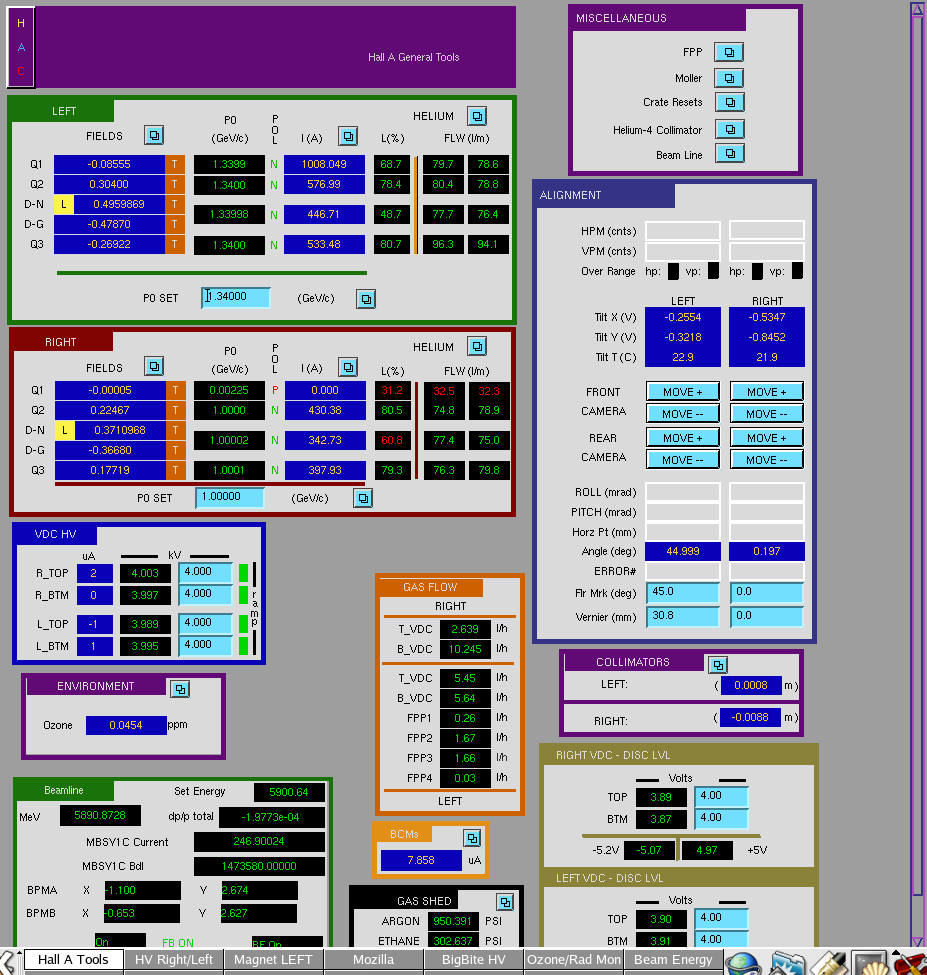Open RIGHT spectrometer FIELDS detail display

[154, 366]
